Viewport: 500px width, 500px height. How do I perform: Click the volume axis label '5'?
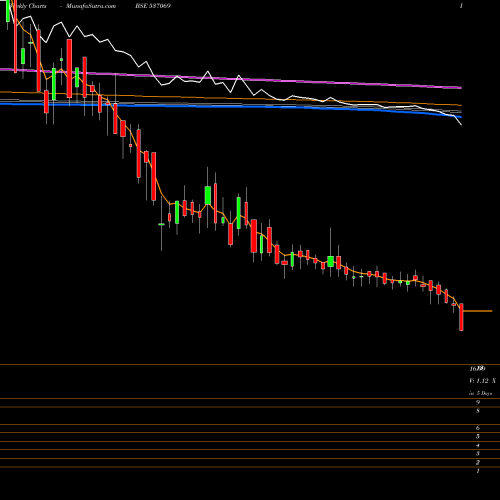coord(478,436)
